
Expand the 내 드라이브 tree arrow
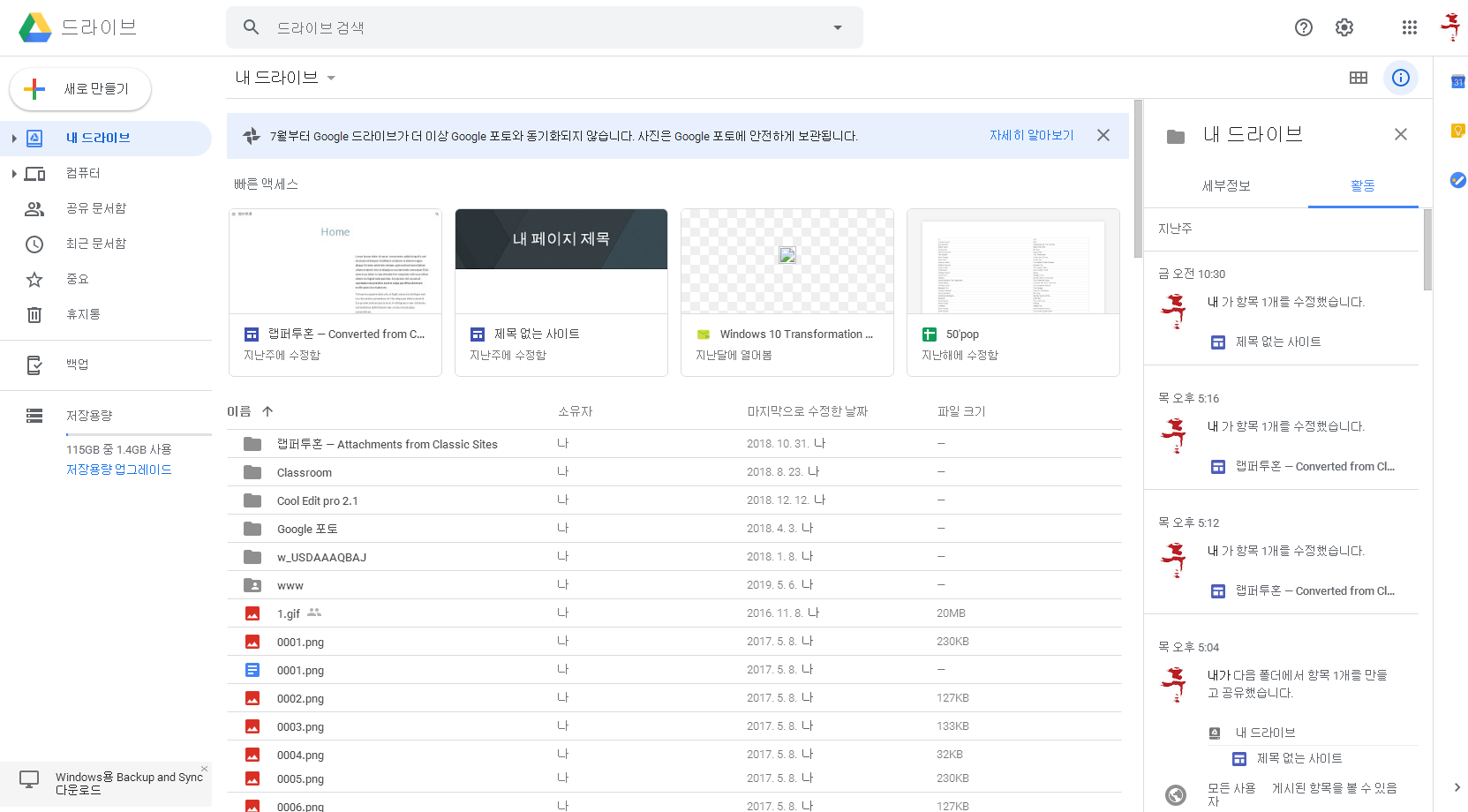(14, 139)
